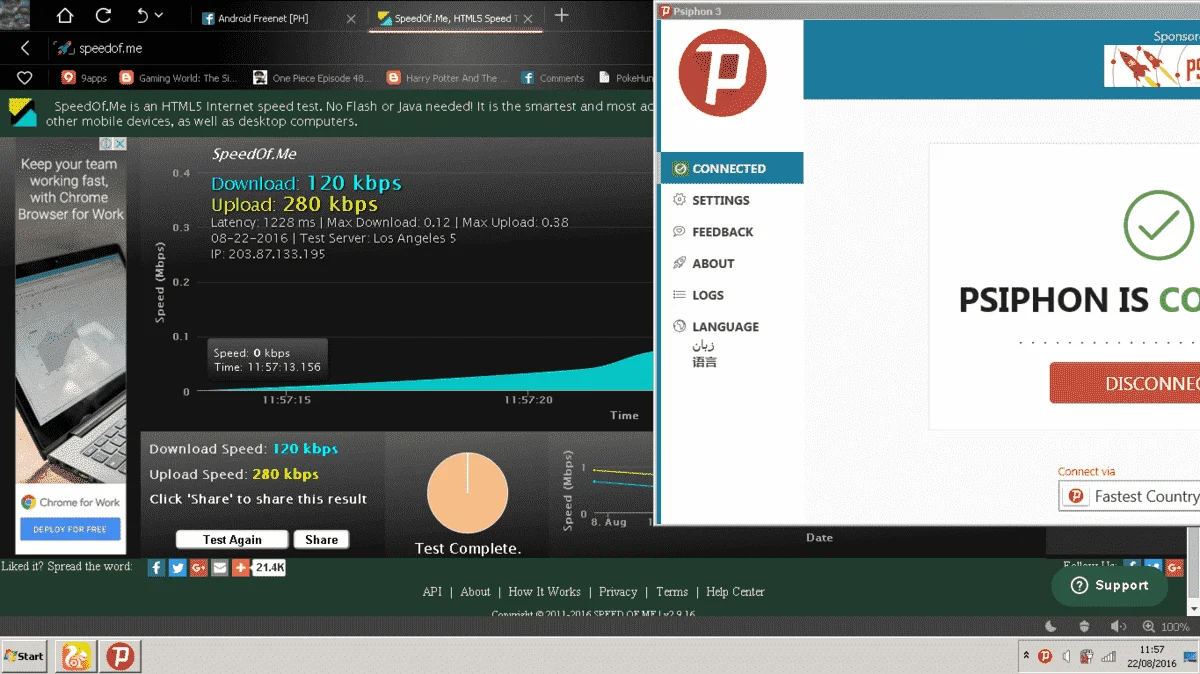The height and width of the screenshot is (674, 1200).
Task: Click the undo closed tab arrow
Action: pos(142,16)
